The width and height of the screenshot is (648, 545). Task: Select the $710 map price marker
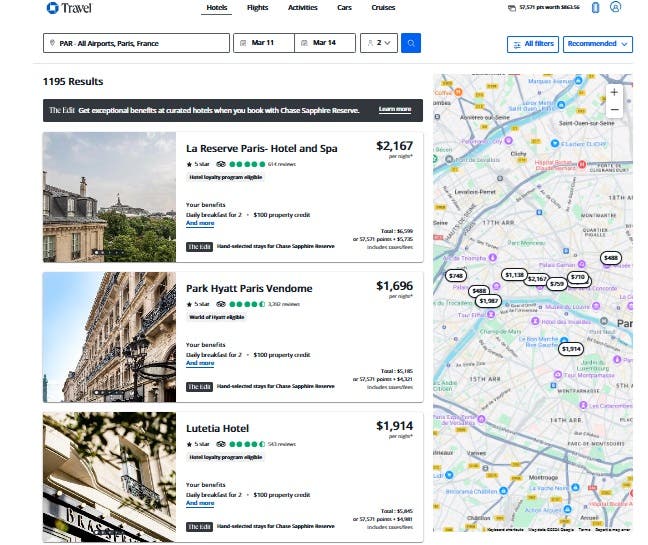click(x=578, y=277)
